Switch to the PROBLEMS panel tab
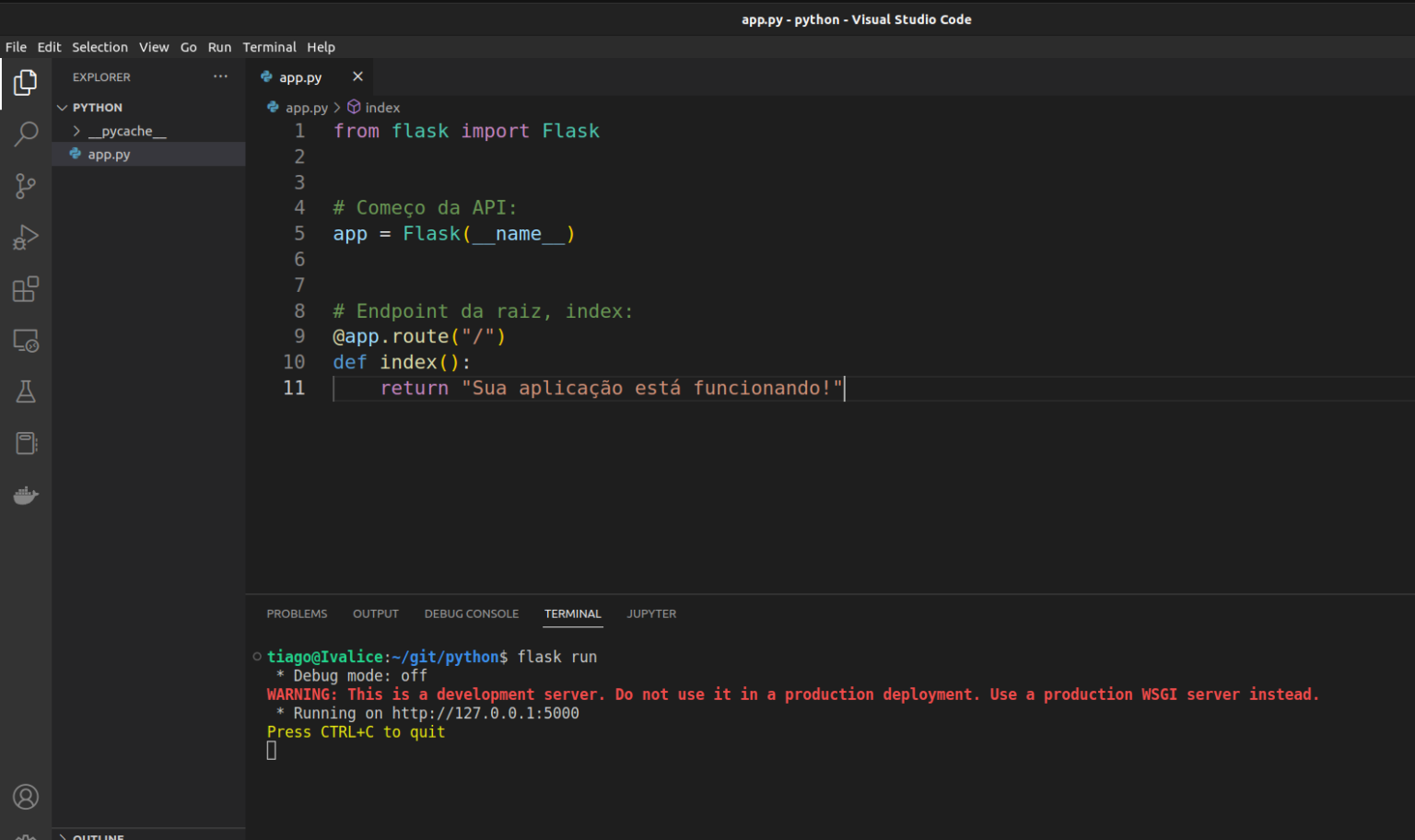 297,614
